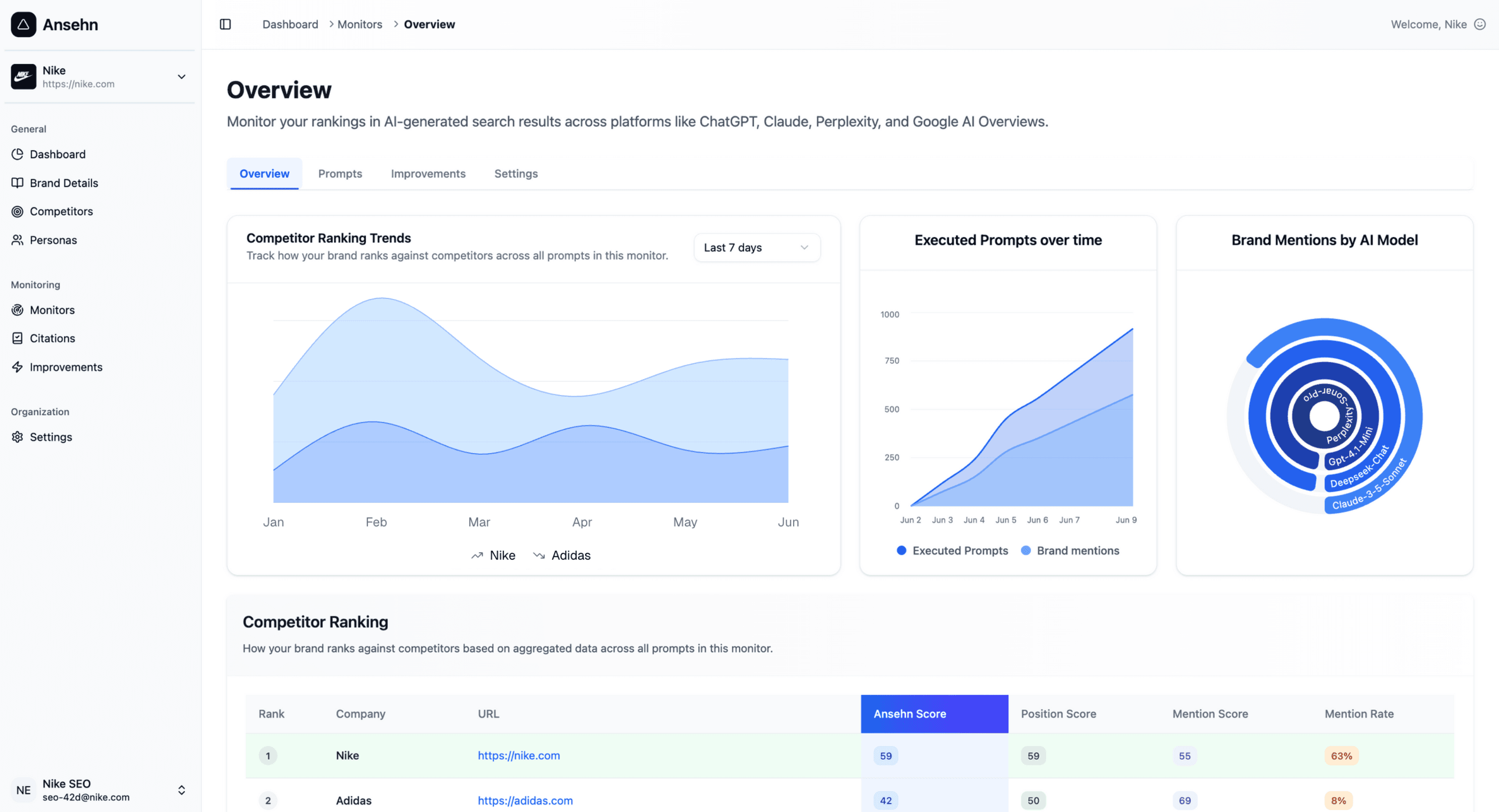Click the Ansehn triangle logo icon

click(x=23, y=24)
